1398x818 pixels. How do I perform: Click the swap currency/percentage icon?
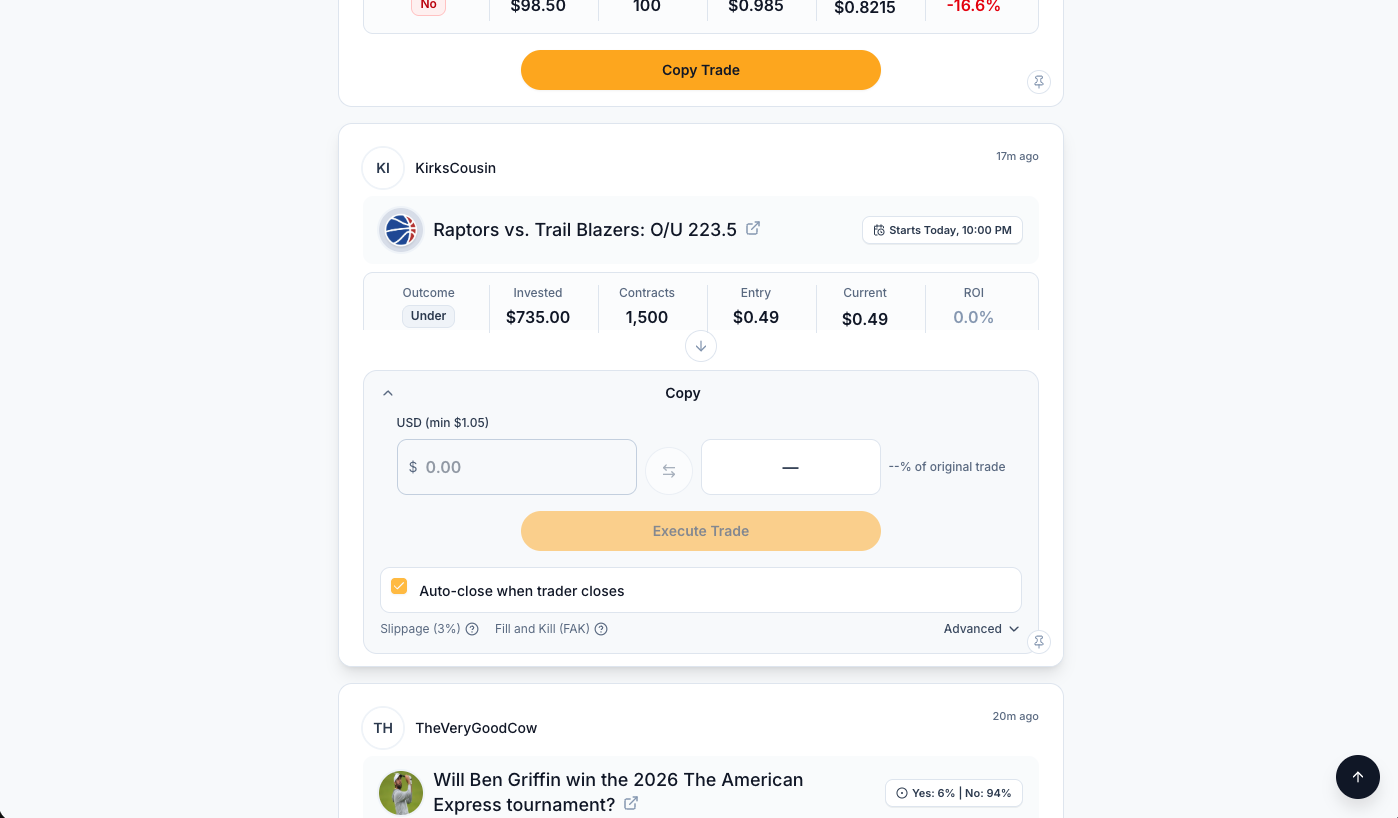click(x=668, y=470)
